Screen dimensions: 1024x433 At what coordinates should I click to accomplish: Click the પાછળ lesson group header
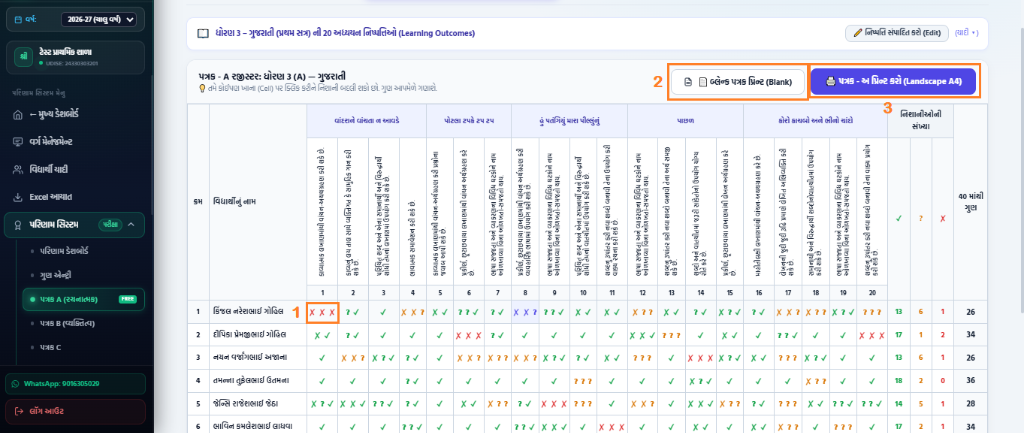coord(685,121)
